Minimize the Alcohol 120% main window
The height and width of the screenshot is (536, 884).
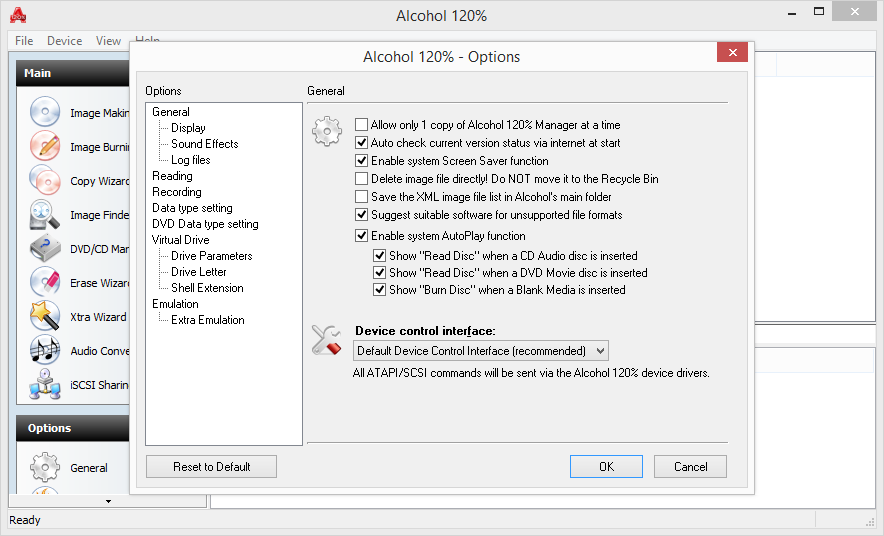[792, 12]
